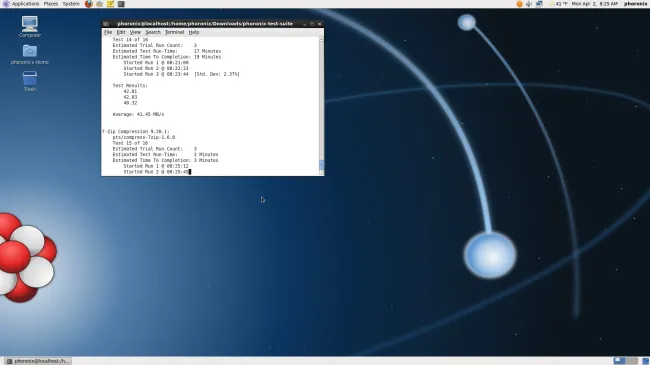
Task: Click the date and time clock
Action: point(594,4)
